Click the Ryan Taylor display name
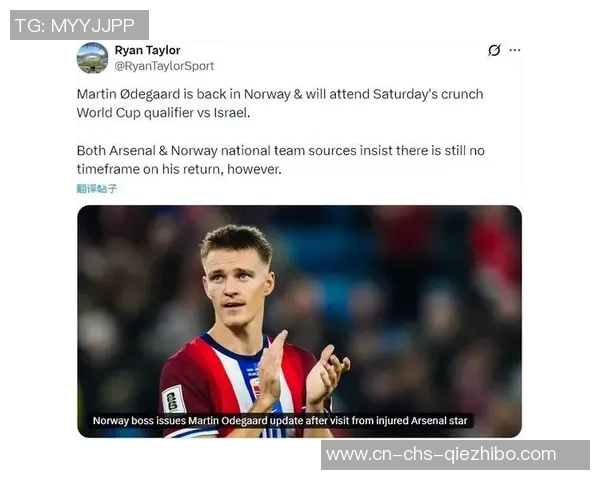 point(147,50)
